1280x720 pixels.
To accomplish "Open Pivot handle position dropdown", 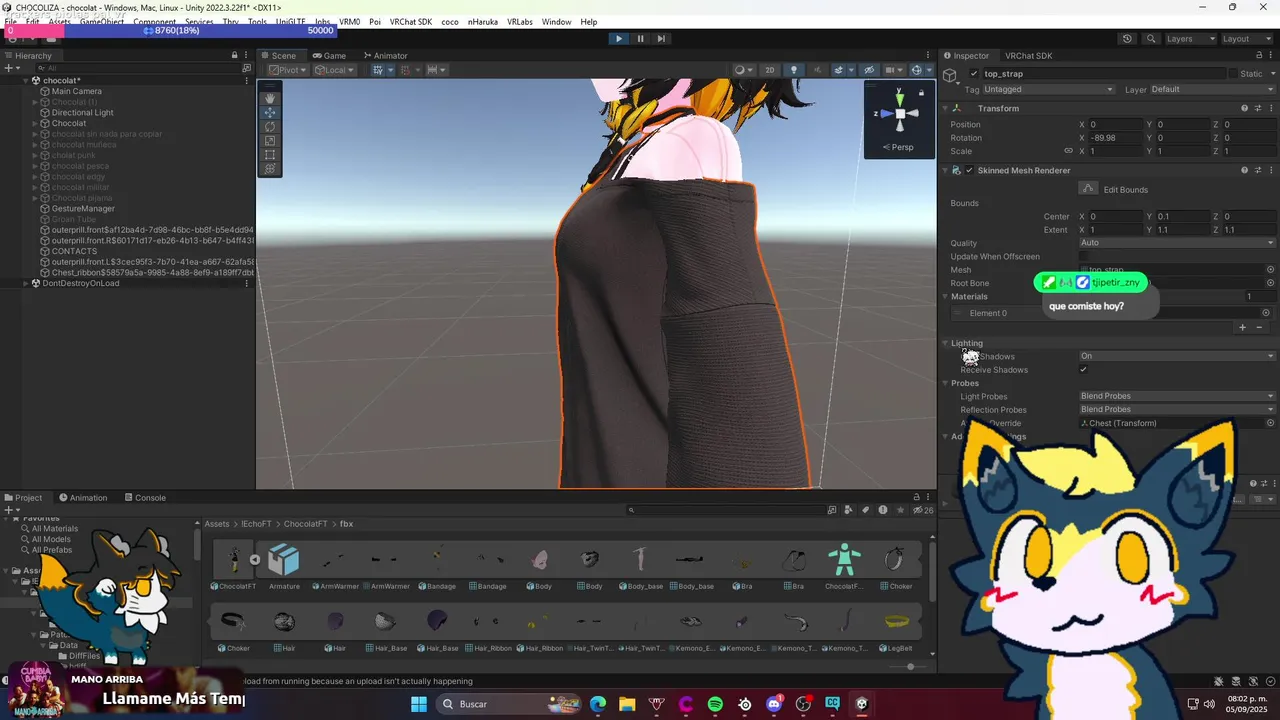I will point(288,70).
